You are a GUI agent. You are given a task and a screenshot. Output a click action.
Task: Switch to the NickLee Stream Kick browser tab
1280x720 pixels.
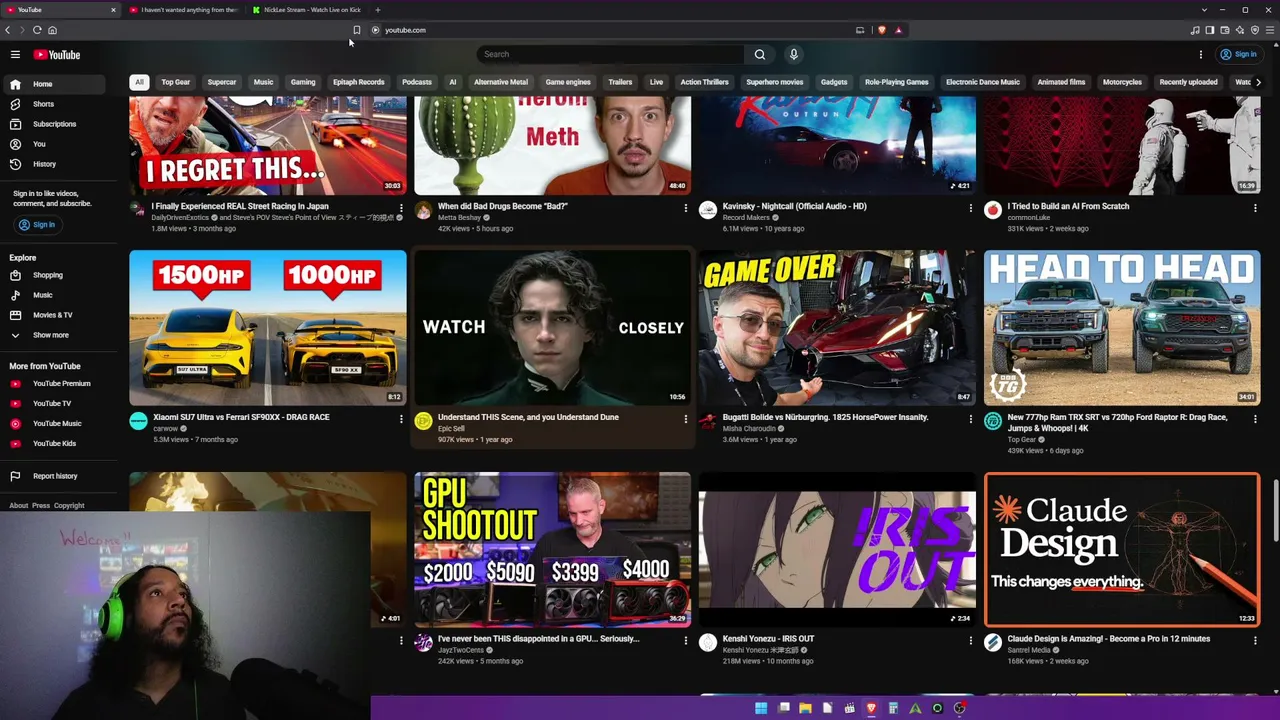tap(307, 10)
